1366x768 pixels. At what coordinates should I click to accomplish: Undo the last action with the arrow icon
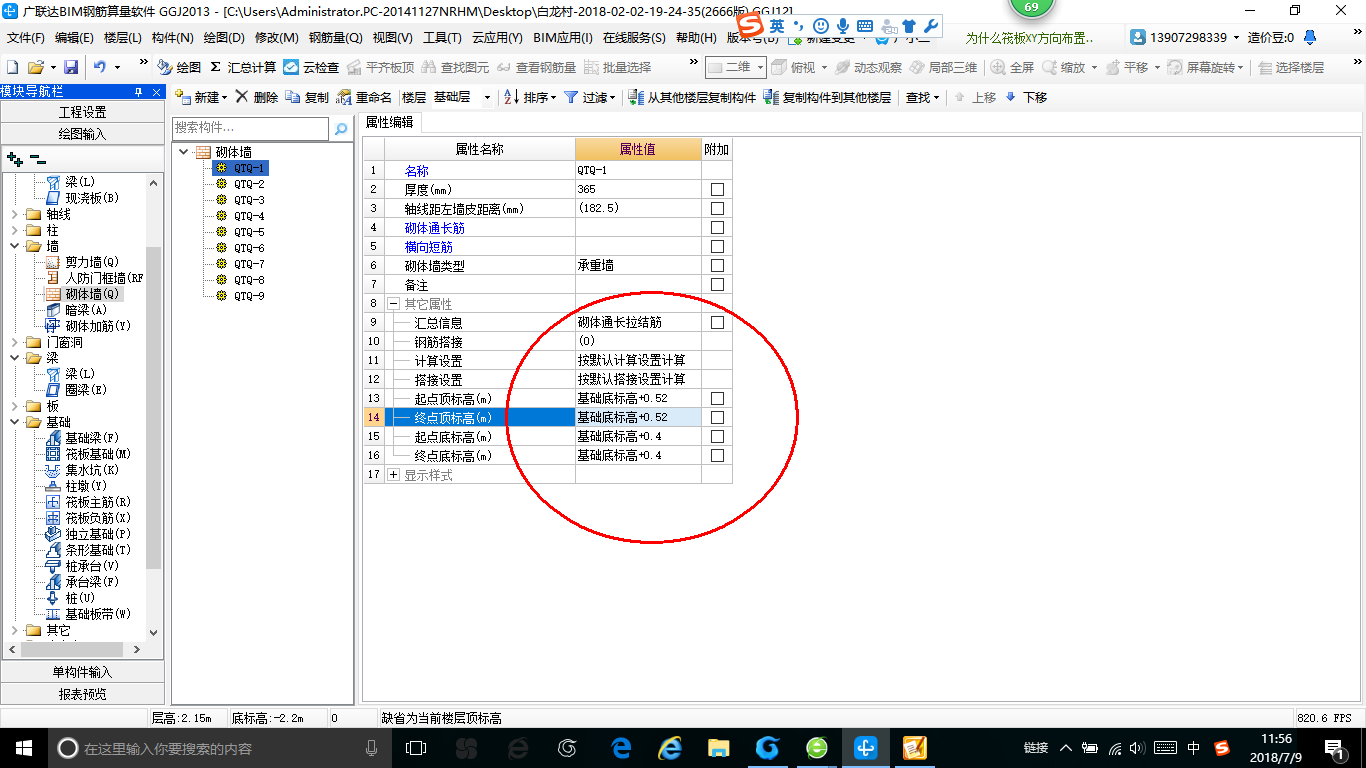[100, 67]
